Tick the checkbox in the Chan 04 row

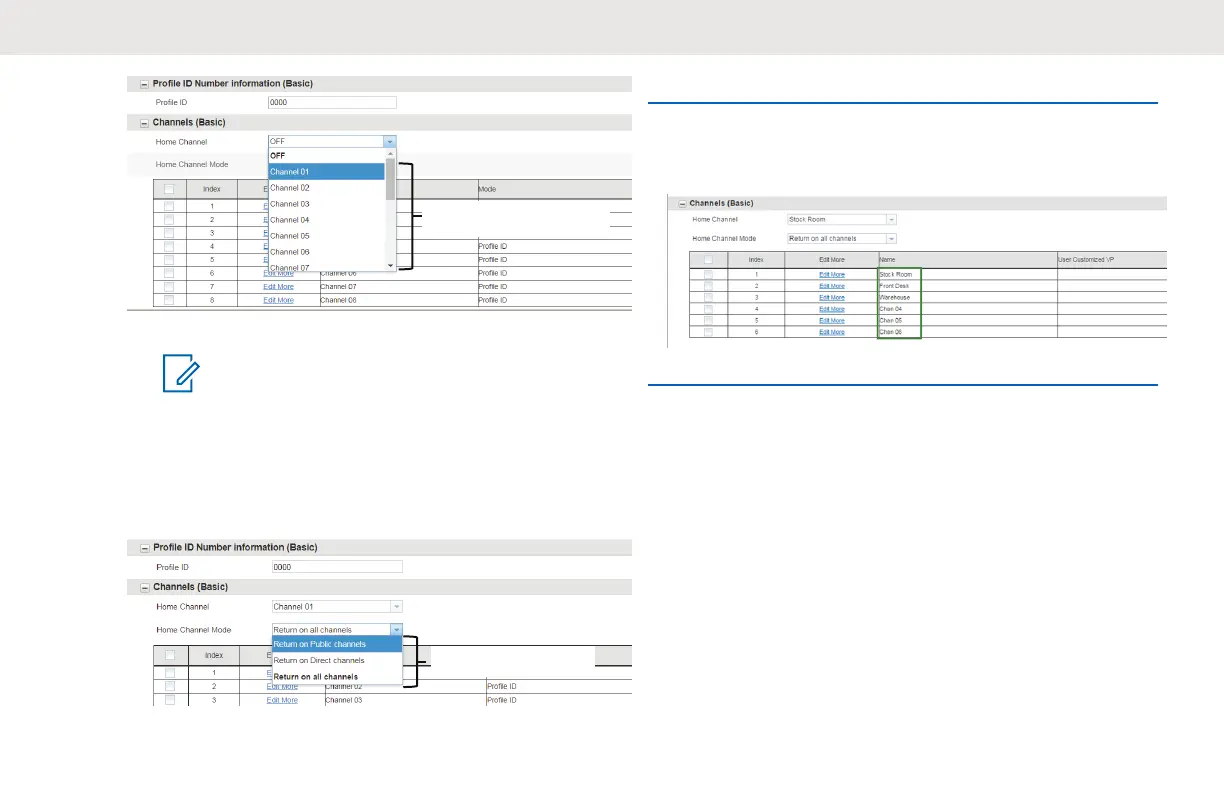coord(709,309)
